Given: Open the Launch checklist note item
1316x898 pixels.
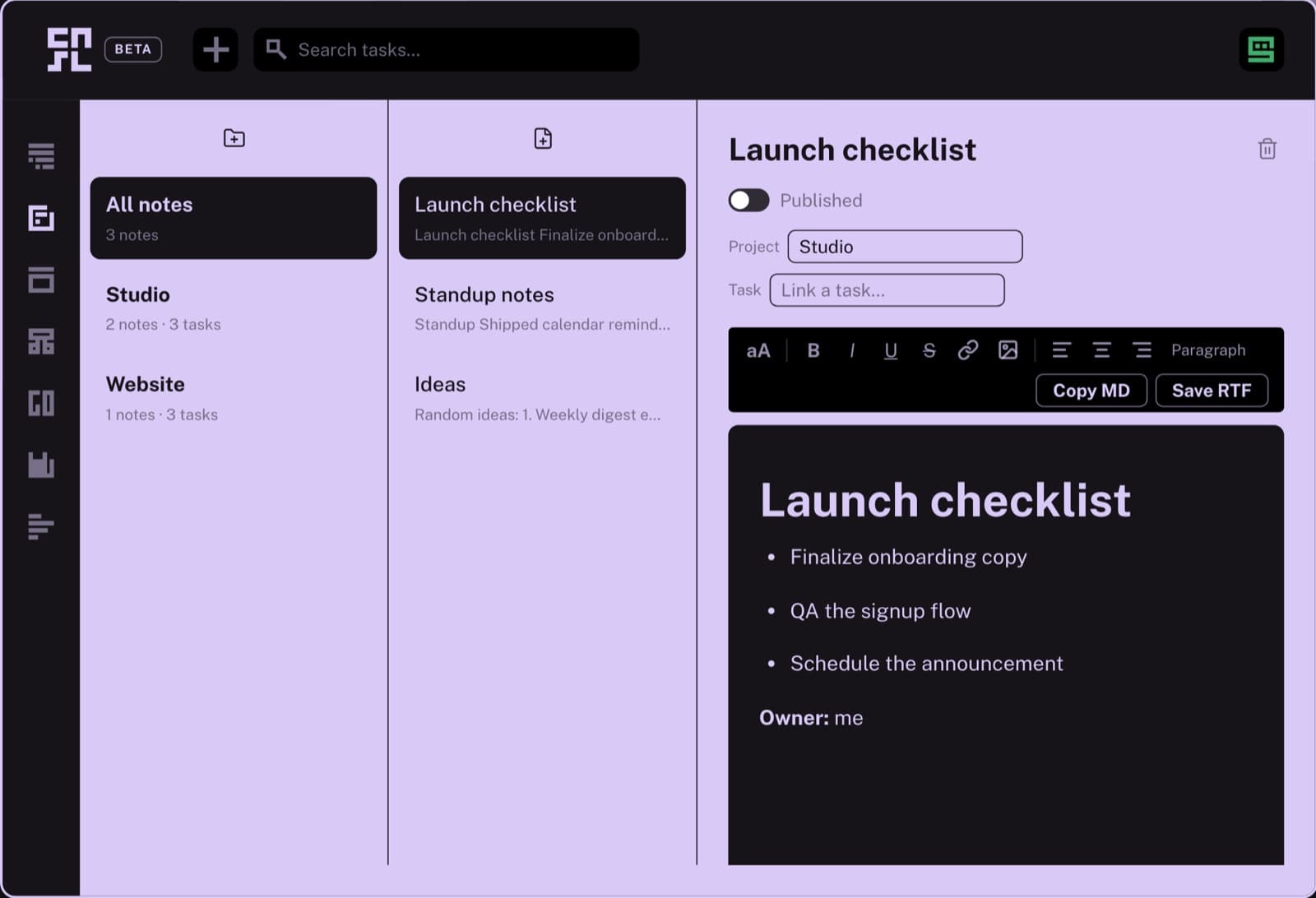Looking at the screenshot, I should 542,218.
